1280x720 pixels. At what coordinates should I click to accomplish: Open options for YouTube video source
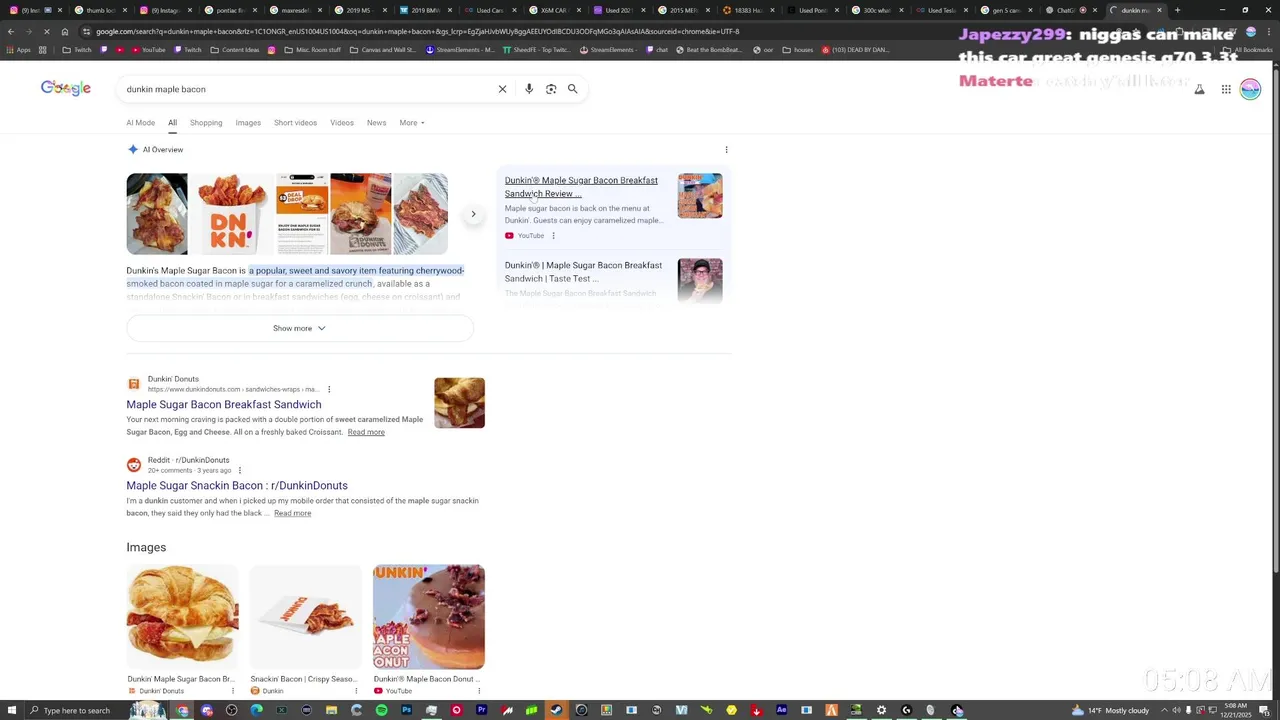pyautogui.click(x=553, y=236)
